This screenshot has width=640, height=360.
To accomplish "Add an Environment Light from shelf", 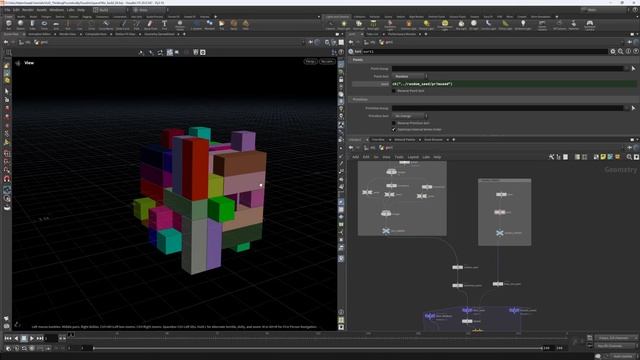I will [445, 26].
